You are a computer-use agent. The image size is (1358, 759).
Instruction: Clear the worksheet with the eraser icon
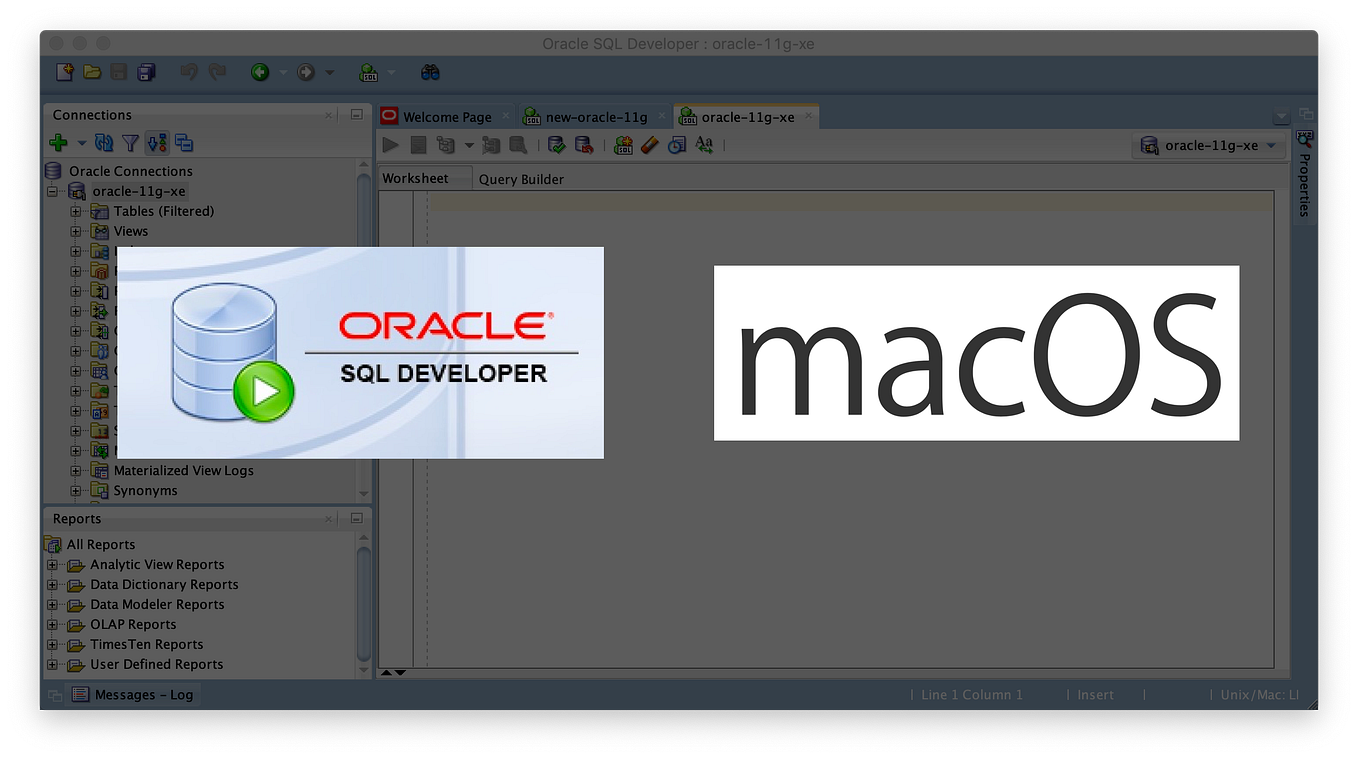coord(650,145)
